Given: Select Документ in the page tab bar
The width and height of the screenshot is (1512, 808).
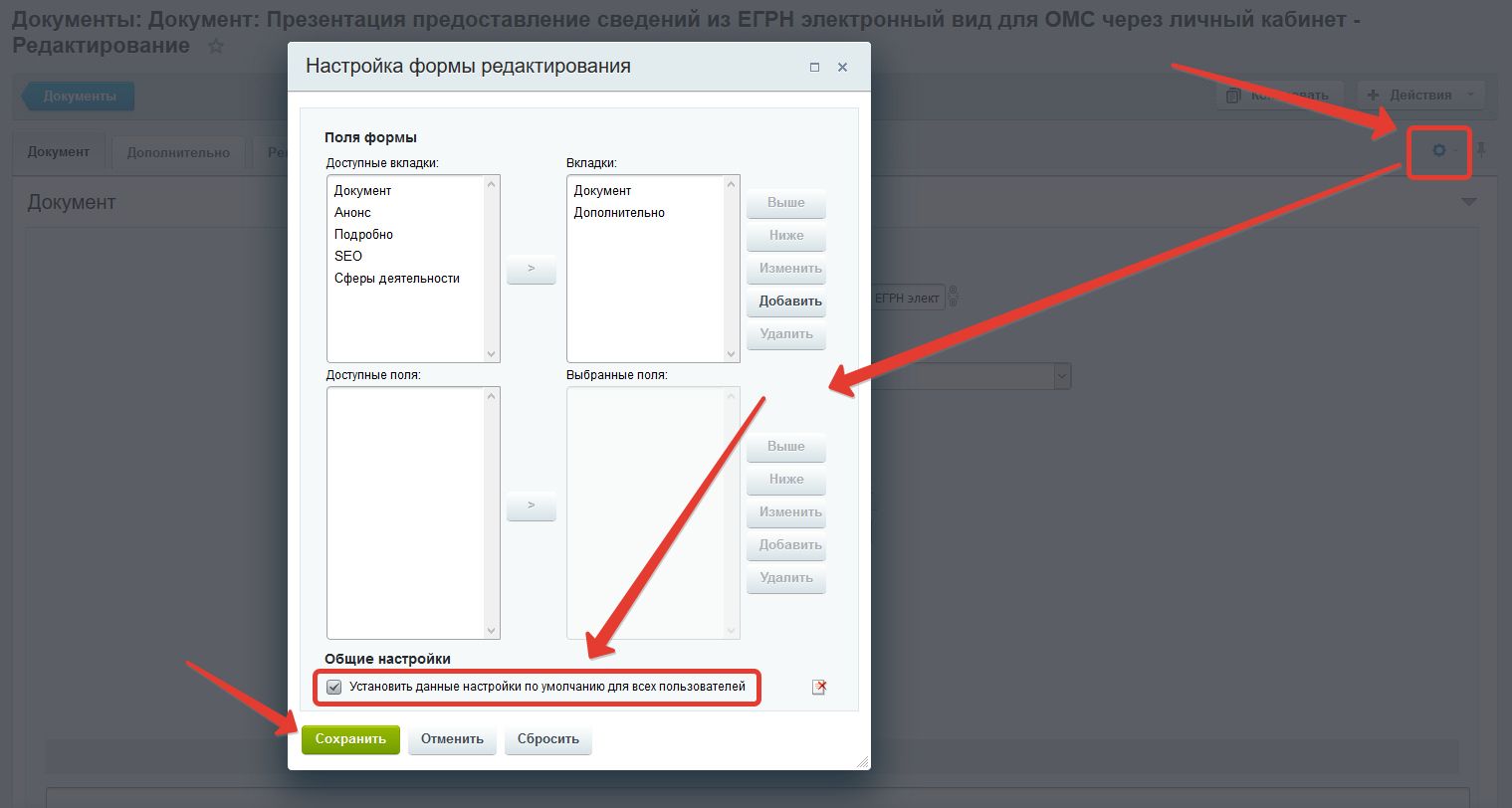Looking at the screenshot, I should tap(59, 152).
